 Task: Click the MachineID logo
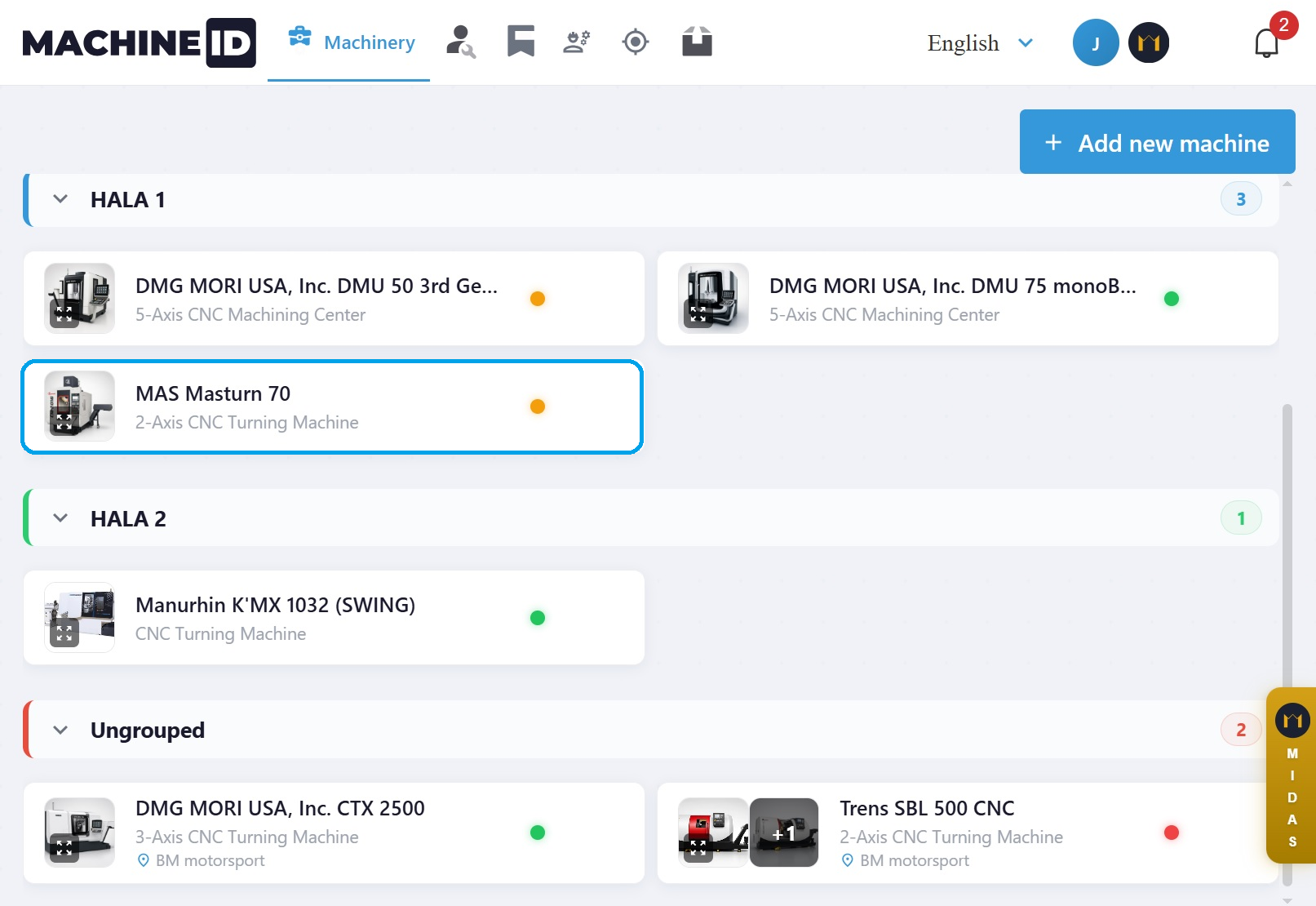(139, 42)
